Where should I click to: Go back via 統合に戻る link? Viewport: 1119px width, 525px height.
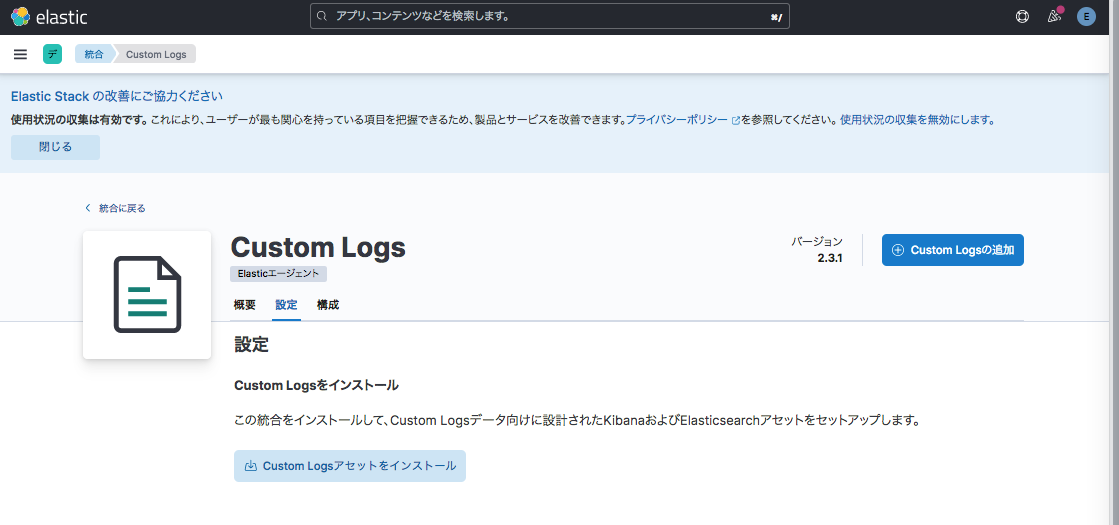[x=121, y=208]
